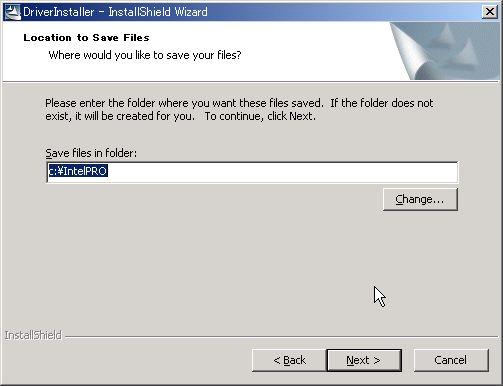Click the separator line beside InstallShield
Image resolution: width=503 pixels, height=386 pixels.
[x=282, y=337]
